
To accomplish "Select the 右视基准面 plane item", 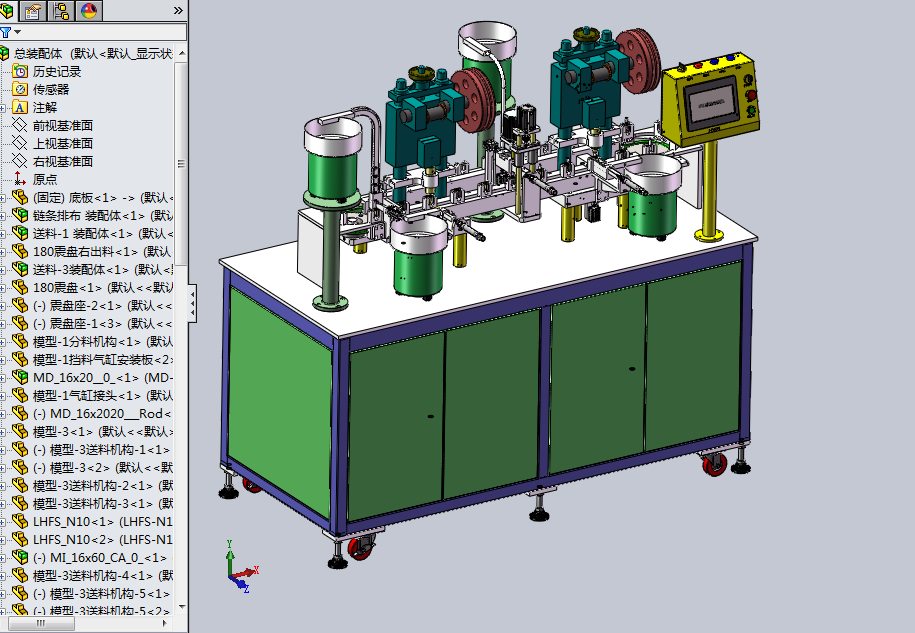I will coord(62,161).
